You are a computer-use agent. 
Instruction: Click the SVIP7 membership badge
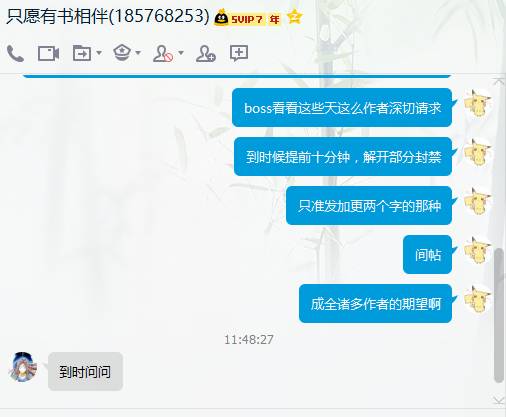coord(239,18)
